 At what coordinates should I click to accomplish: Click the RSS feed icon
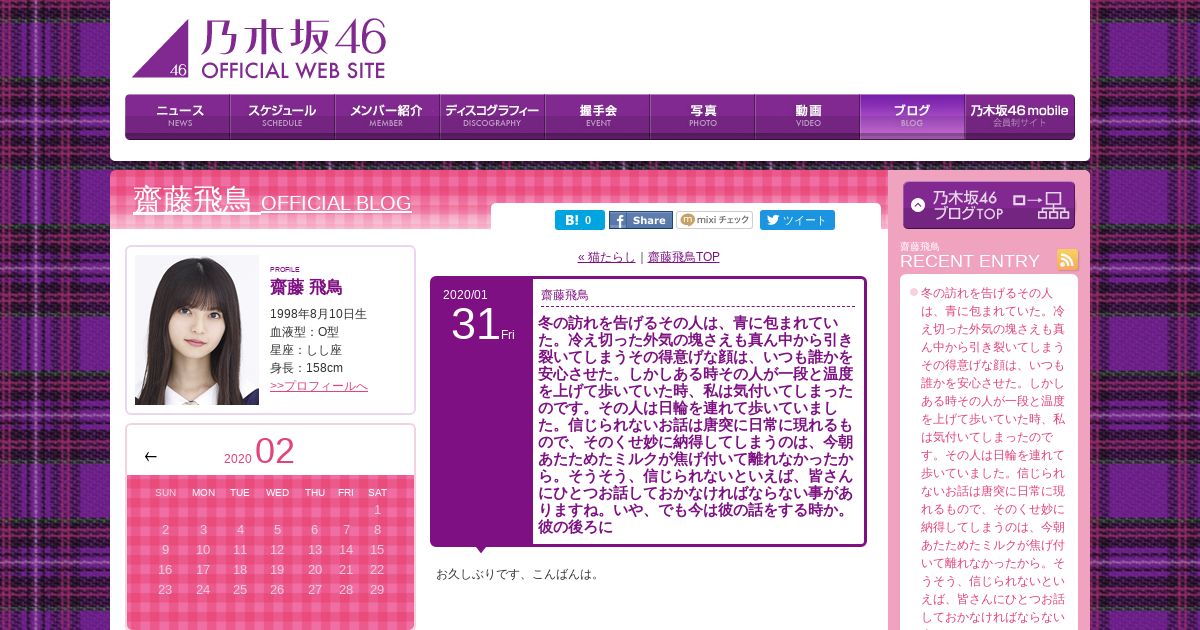coord(1068,259)
